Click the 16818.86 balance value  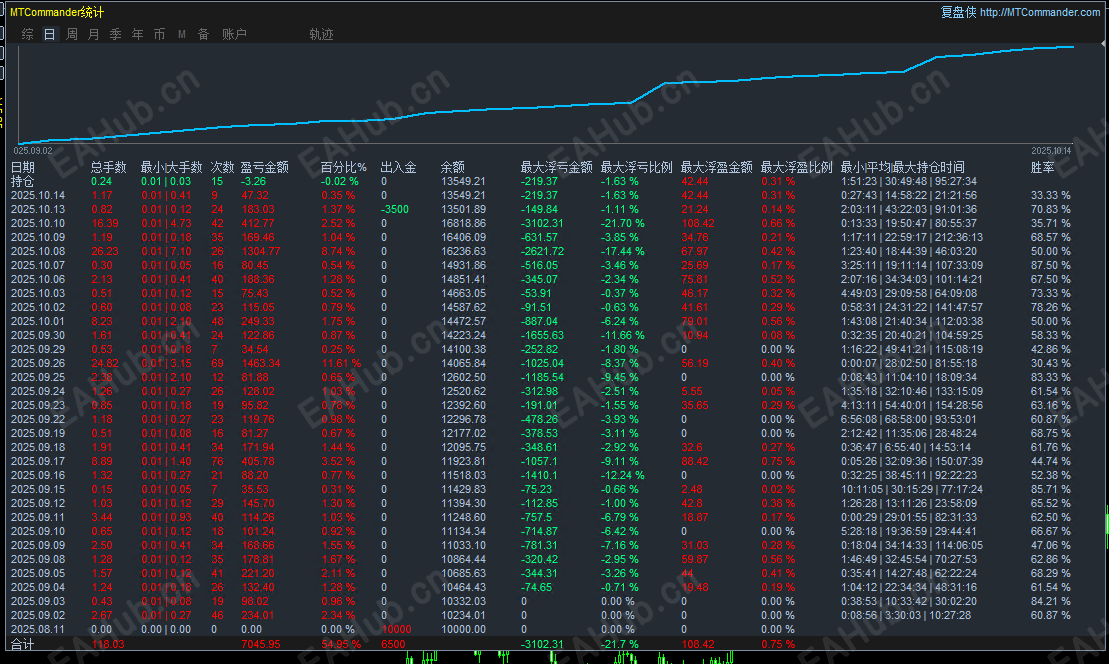(463, 223)
